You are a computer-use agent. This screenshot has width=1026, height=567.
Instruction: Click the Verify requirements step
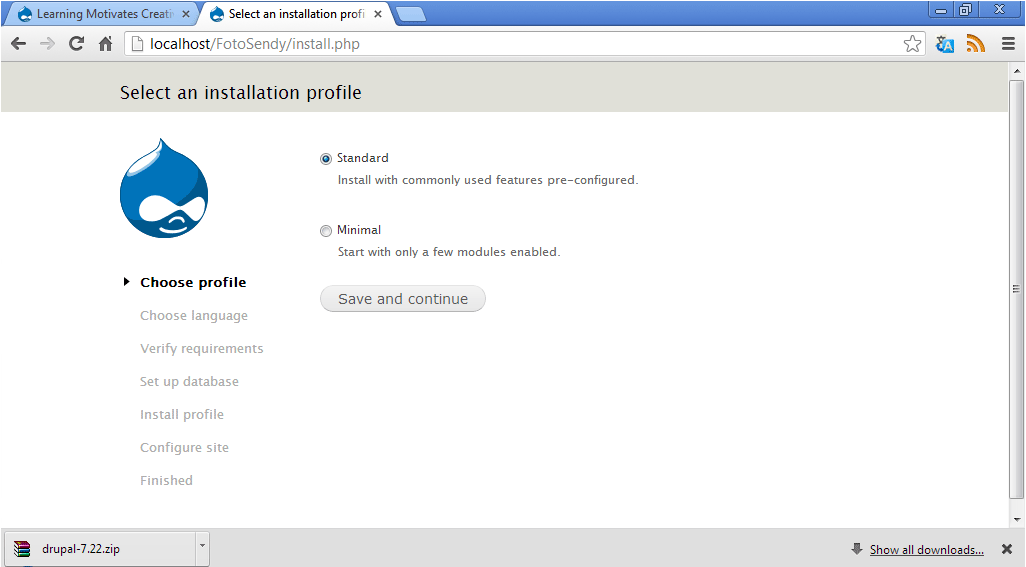click(x=202, y=349)
